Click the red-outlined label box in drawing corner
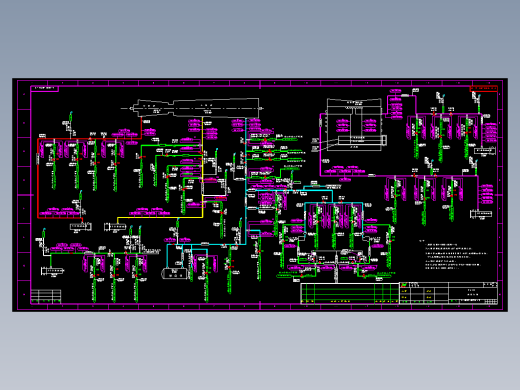The height and width of the screenshot is (390, 520). click(484, 88)
